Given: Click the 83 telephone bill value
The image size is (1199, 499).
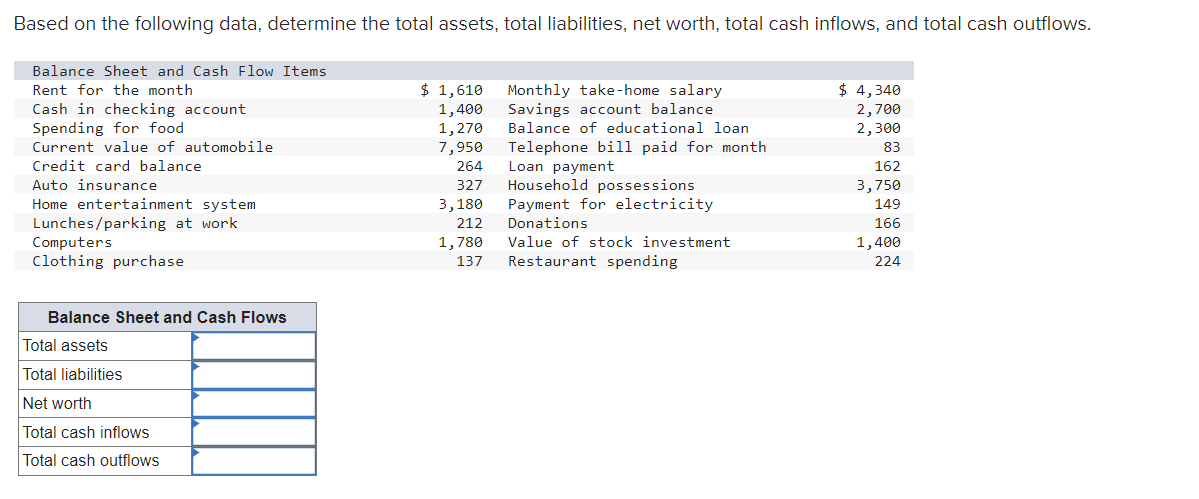Looking at the screenshot, I should tap(892, 147).
